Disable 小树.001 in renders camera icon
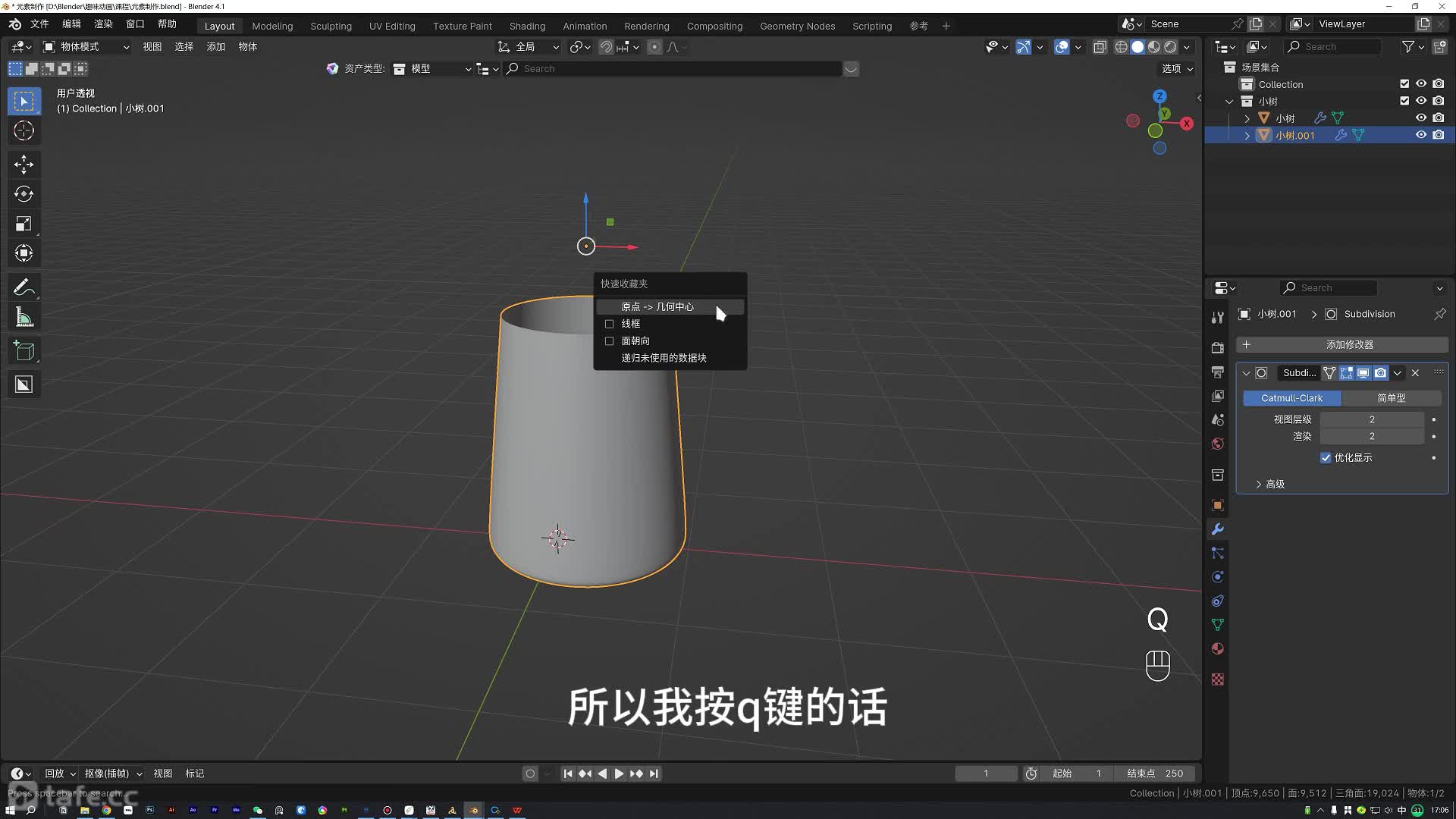Screen dimensions: 1456x819 [x=1439, y=135]
